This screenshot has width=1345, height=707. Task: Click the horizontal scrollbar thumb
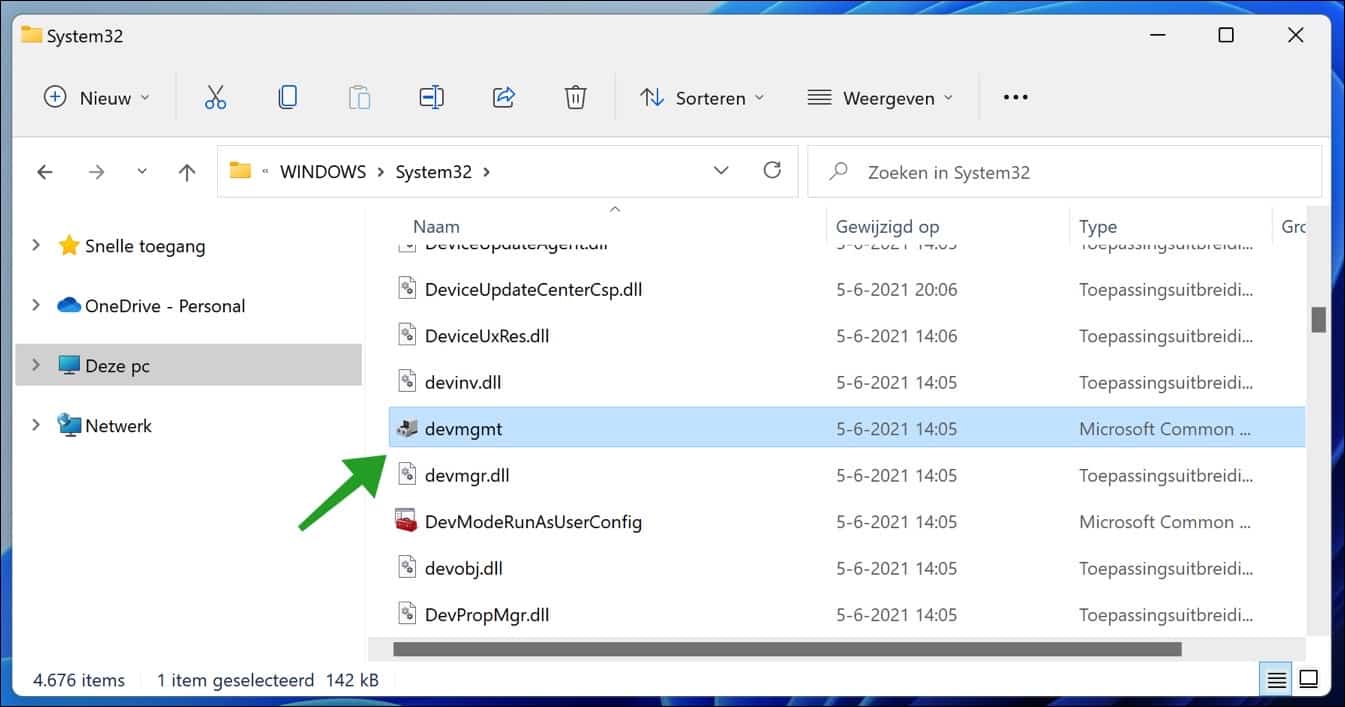pyautogui.click(x=787, y=649)
